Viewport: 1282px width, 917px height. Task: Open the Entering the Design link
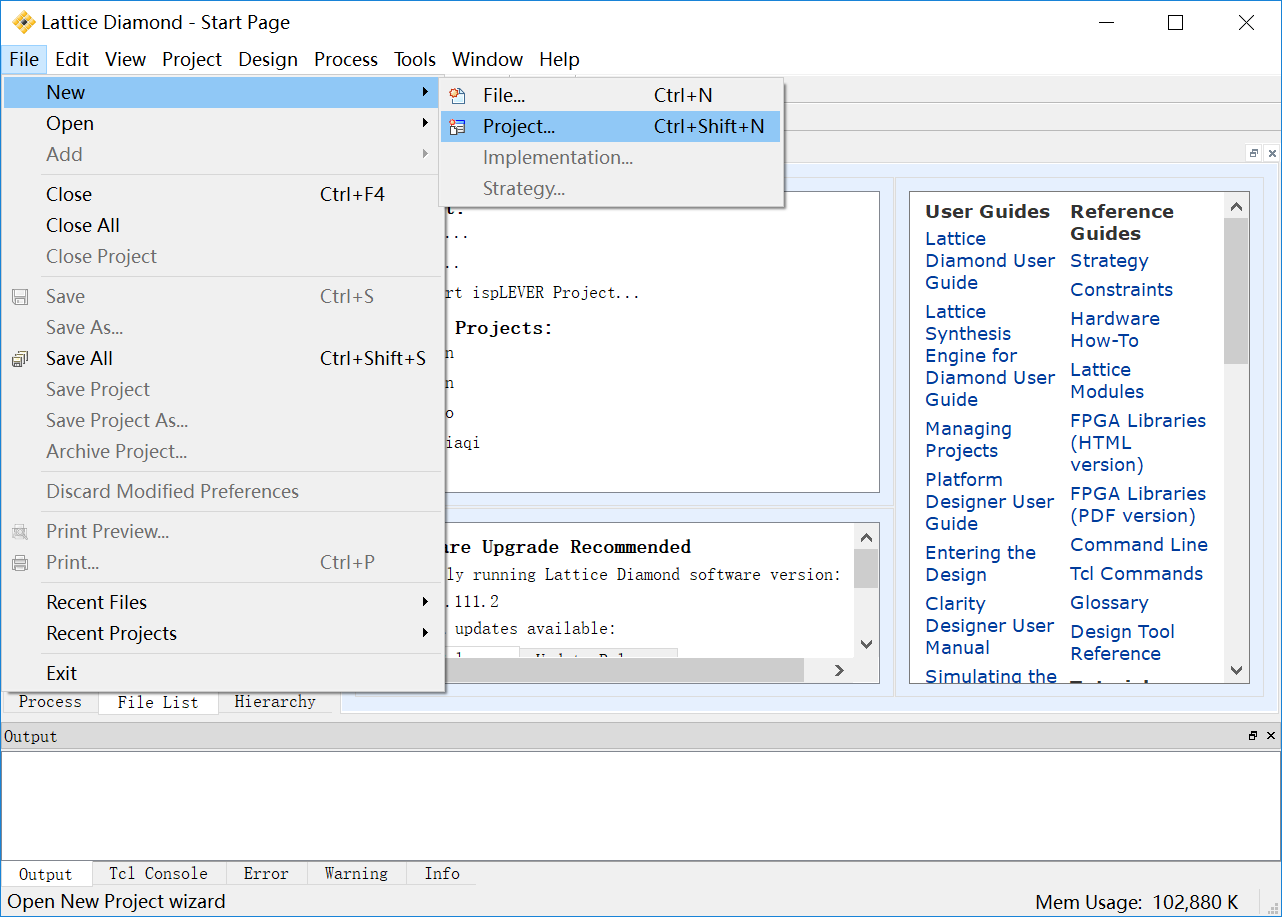[x=980, y=563]
